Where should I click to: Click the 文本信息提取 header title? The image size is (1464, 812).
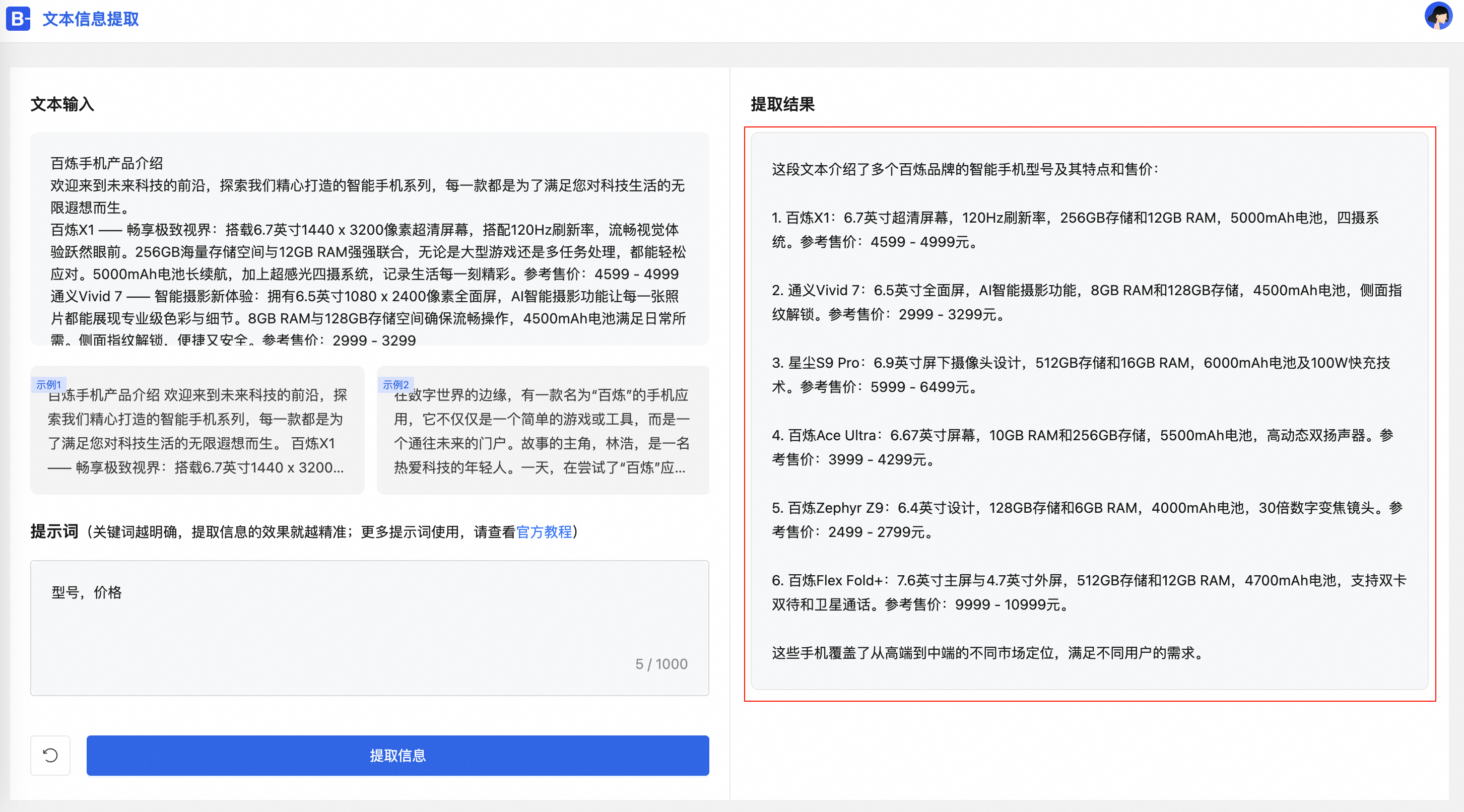91,19
